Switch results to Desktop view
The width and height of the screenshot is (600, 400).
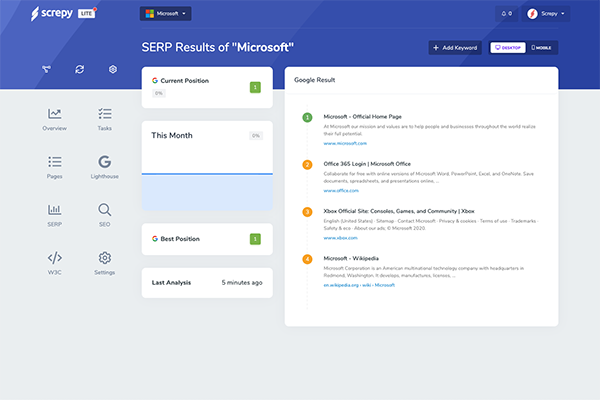(x=506, y=47)
